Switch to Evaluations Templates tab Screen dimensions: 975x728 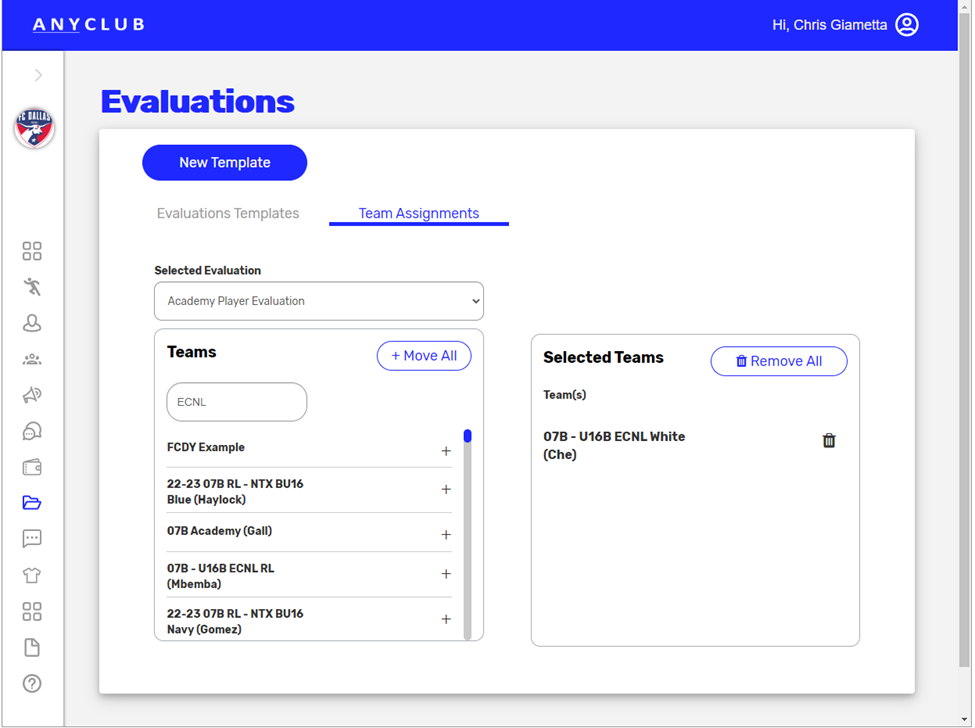click(228, 213)
